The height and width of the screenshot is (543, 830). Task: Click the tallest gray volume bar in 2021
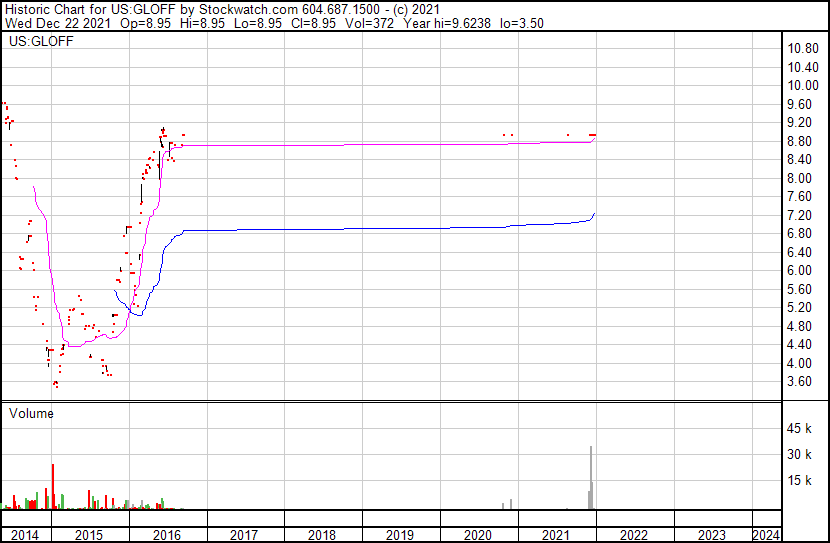(x=591, y=477)
